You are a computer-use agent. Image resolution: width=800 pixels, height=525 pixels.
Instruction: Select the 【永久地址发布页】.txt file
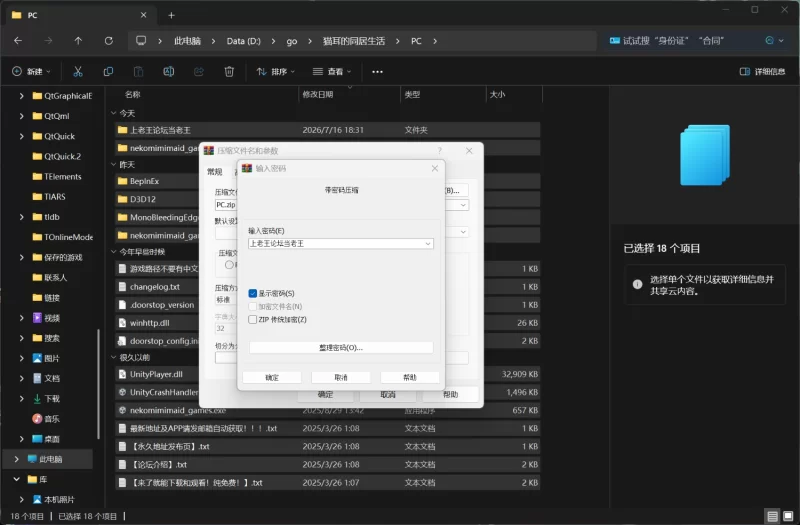click(x=328, y=446)
